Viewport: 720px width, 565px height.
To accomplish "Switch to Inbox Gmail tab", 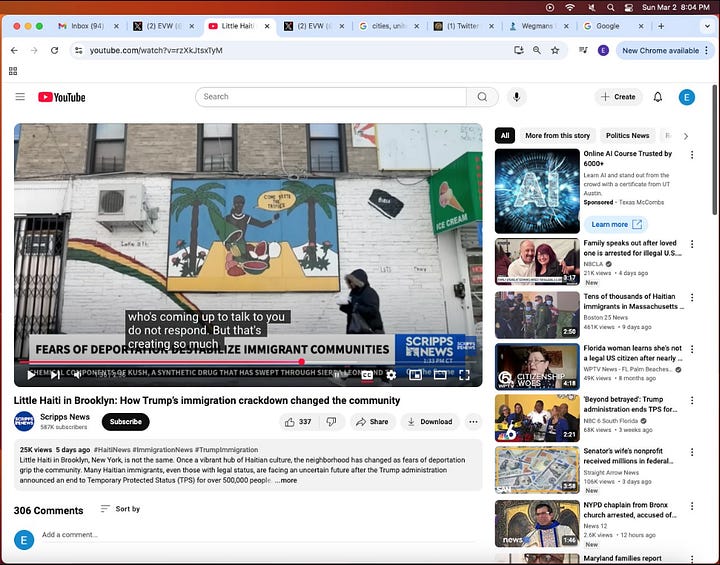I will (x=87, y=26).
